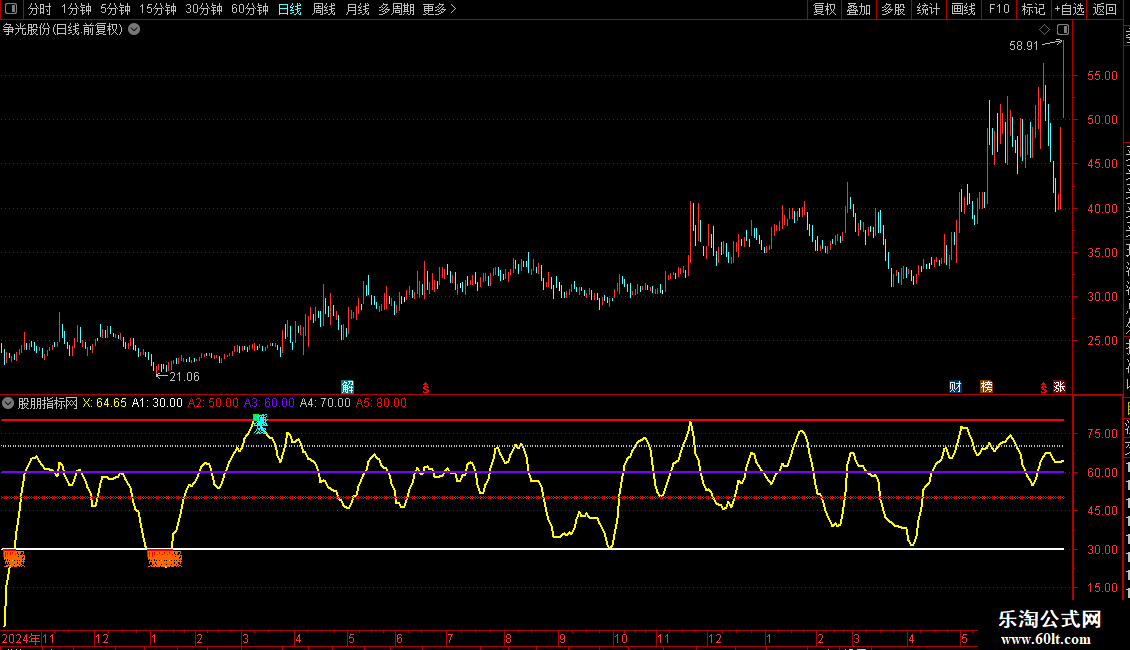The width and height of the screenshot is (1130, 650).
Task: Click the A5: 80.00 parameter label
Action: click(381, 403)
